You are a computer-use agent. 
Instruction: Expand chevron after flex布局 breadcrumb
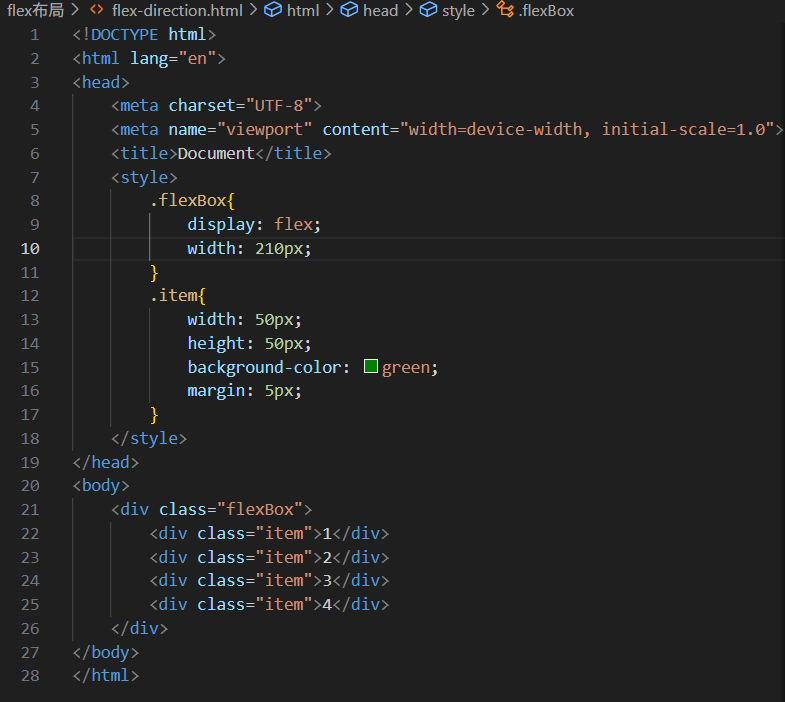75,10
